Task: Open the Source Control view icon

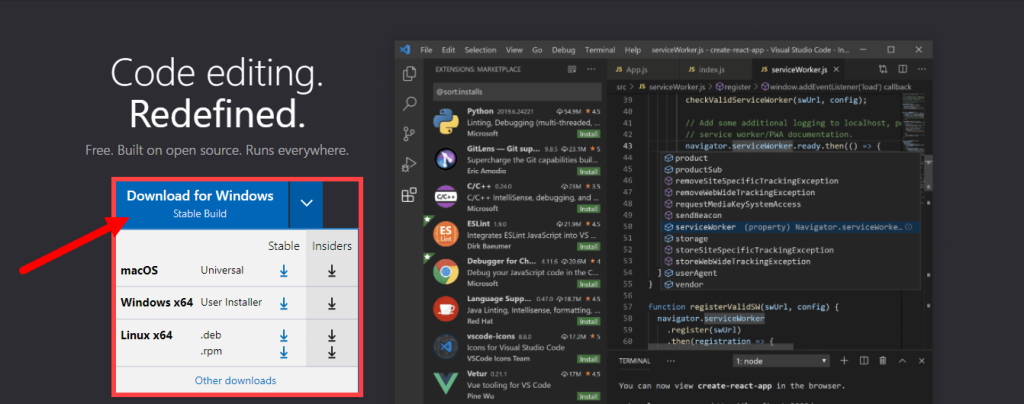Action: (x=409, y=134)
